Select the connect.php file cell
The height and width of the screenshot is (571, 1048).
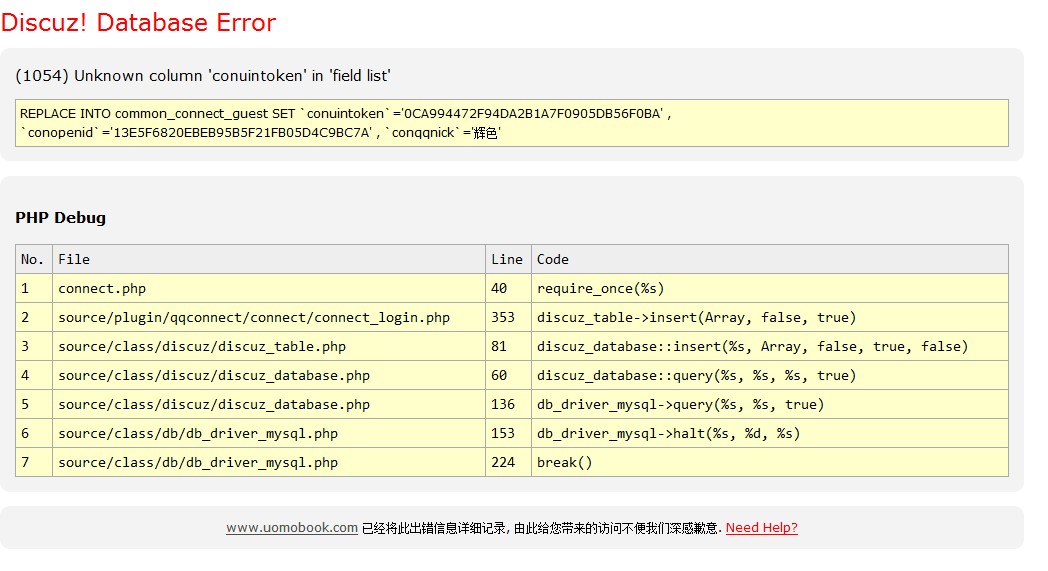(102, 288)
